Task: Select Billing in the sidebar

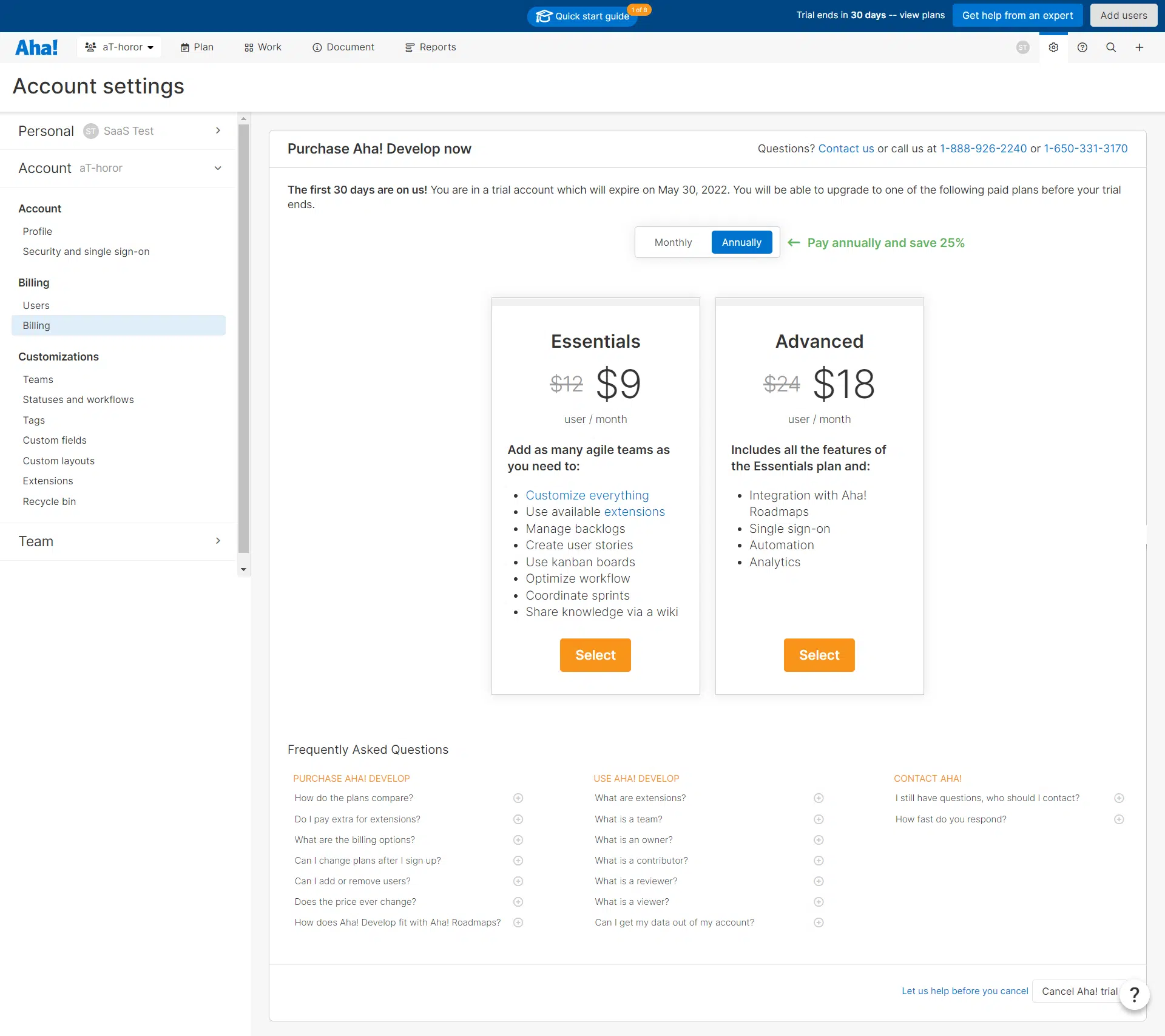Action: (x=118, y=326)
